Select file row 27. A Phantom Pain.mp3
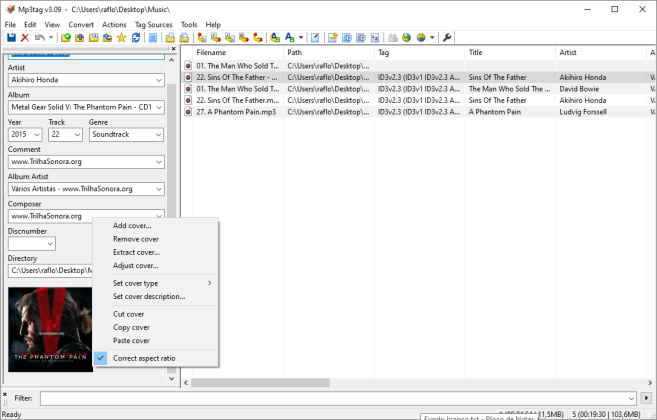Image resolution: width=657 pixels, height=420 pixels. 419,112
